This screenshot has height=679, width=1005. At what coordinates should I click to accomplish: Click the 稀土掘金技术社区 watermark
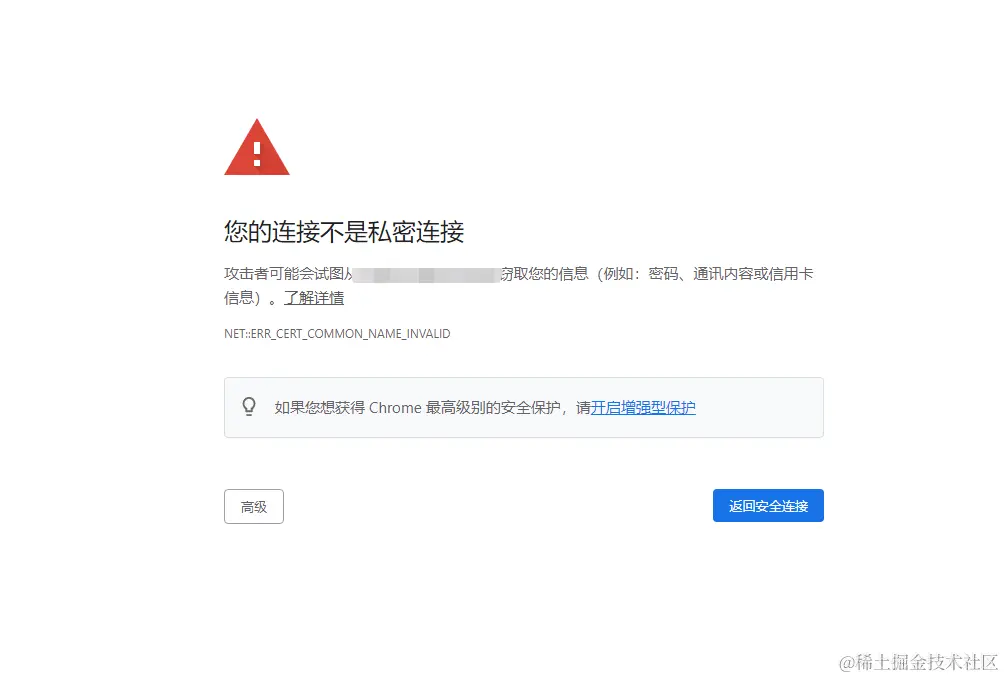[x=919, y=661]
